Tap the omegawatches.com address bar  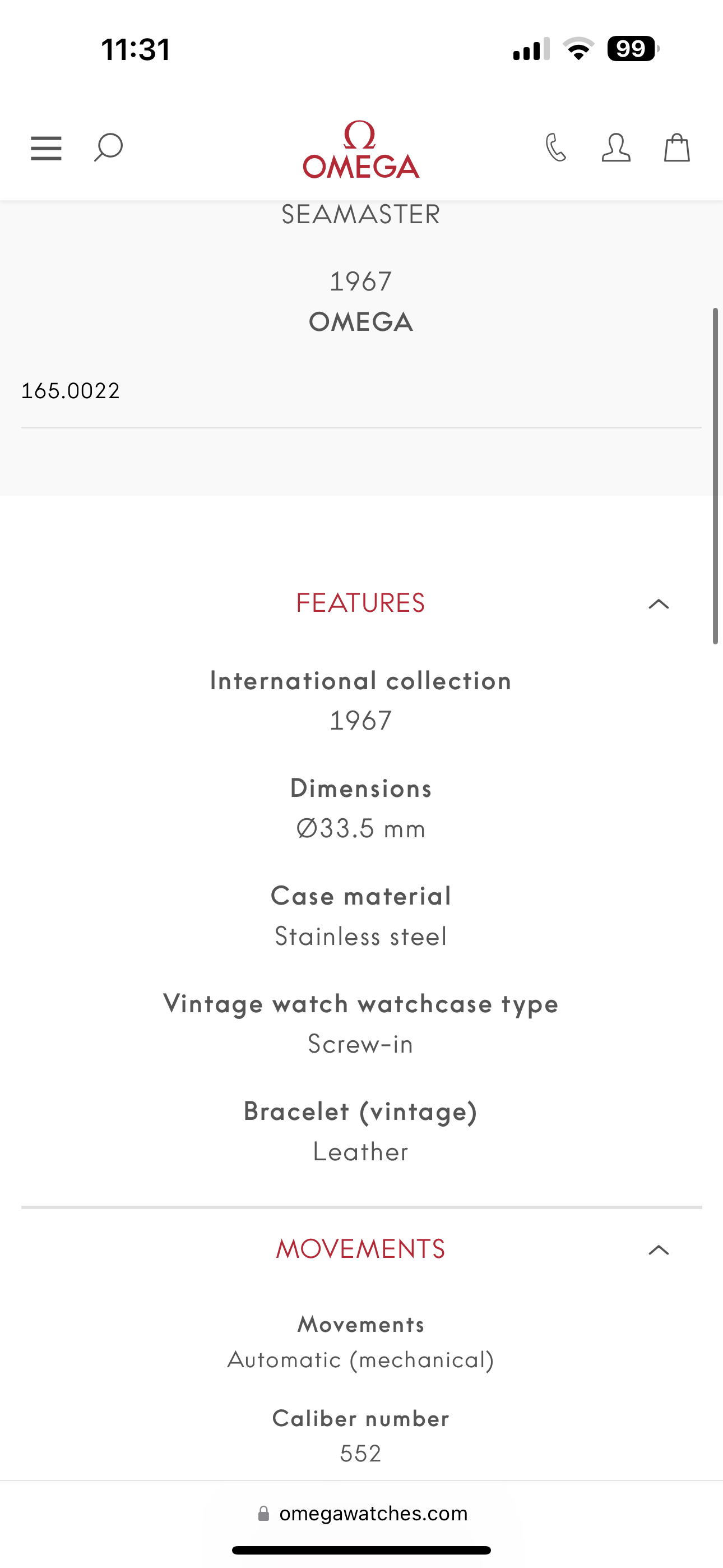373,1514
